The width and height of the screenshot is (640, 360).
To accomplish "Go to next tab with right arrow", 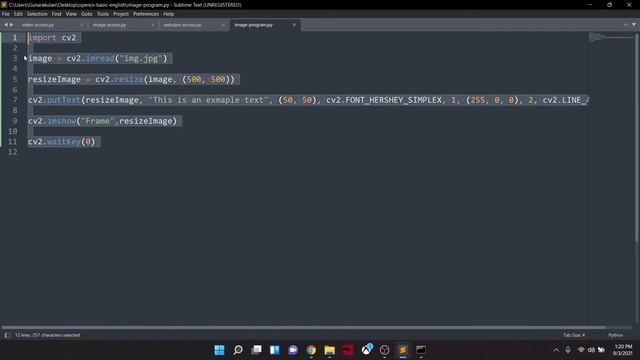I will 11,25.
